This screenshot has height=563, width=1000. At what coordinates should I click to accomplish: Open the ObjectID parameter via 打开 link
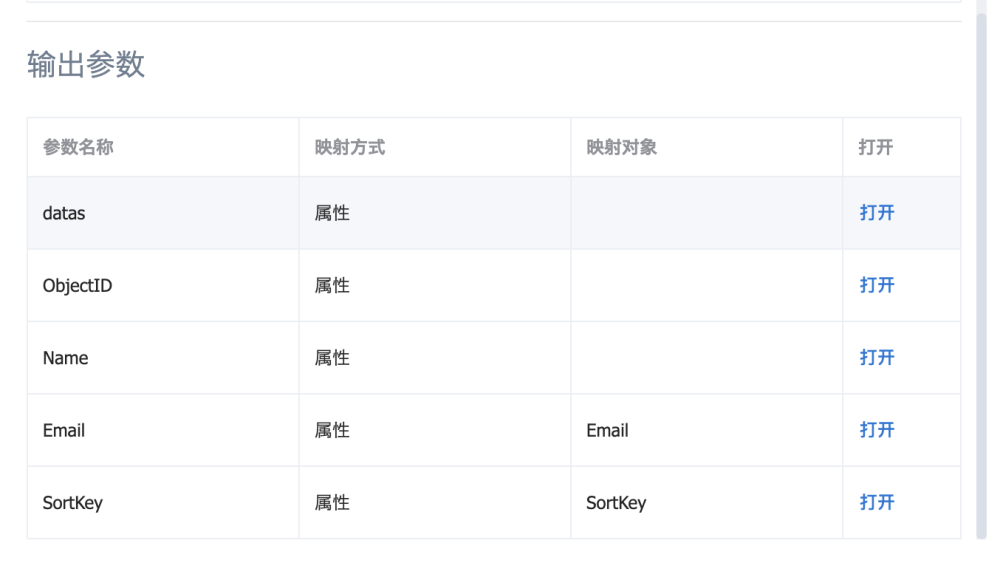click(876, 285)
